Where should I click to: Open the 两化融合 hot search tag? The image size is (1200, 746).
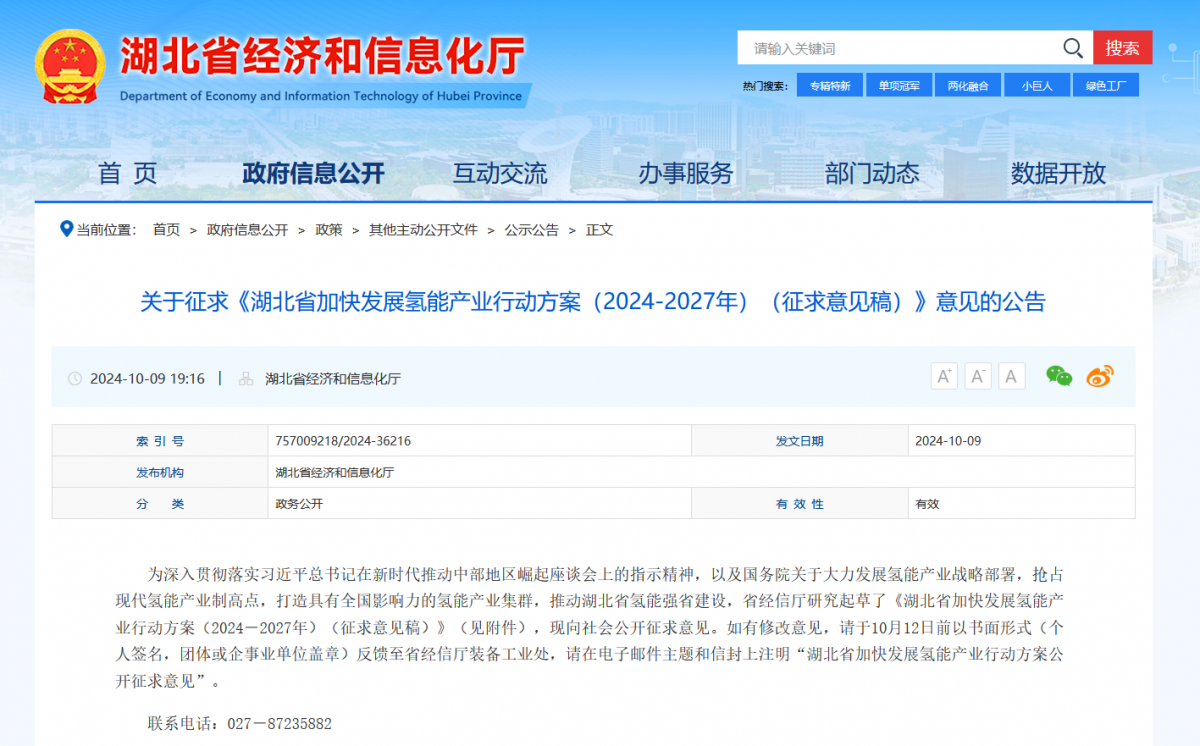(x=968, y=86)
